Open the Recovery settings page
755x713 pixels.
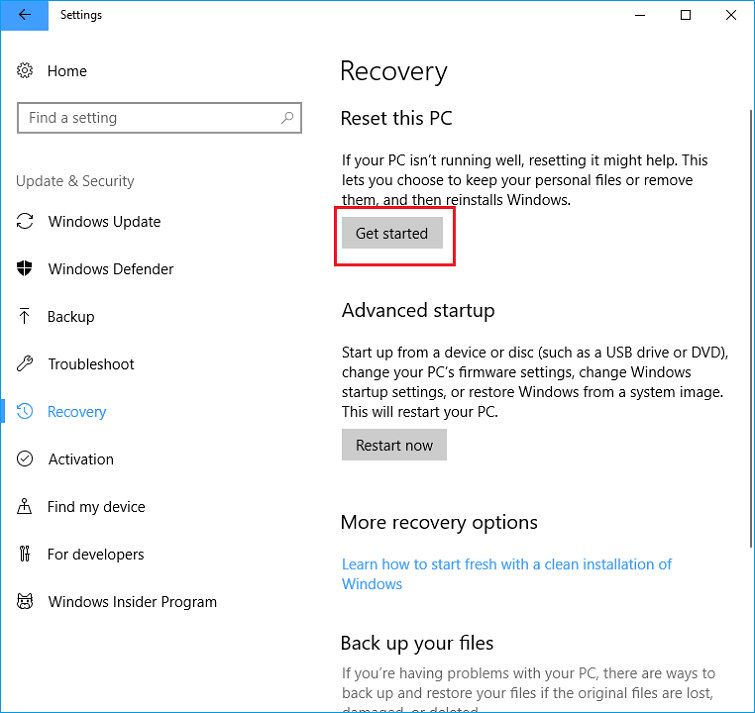pos(77,412)
